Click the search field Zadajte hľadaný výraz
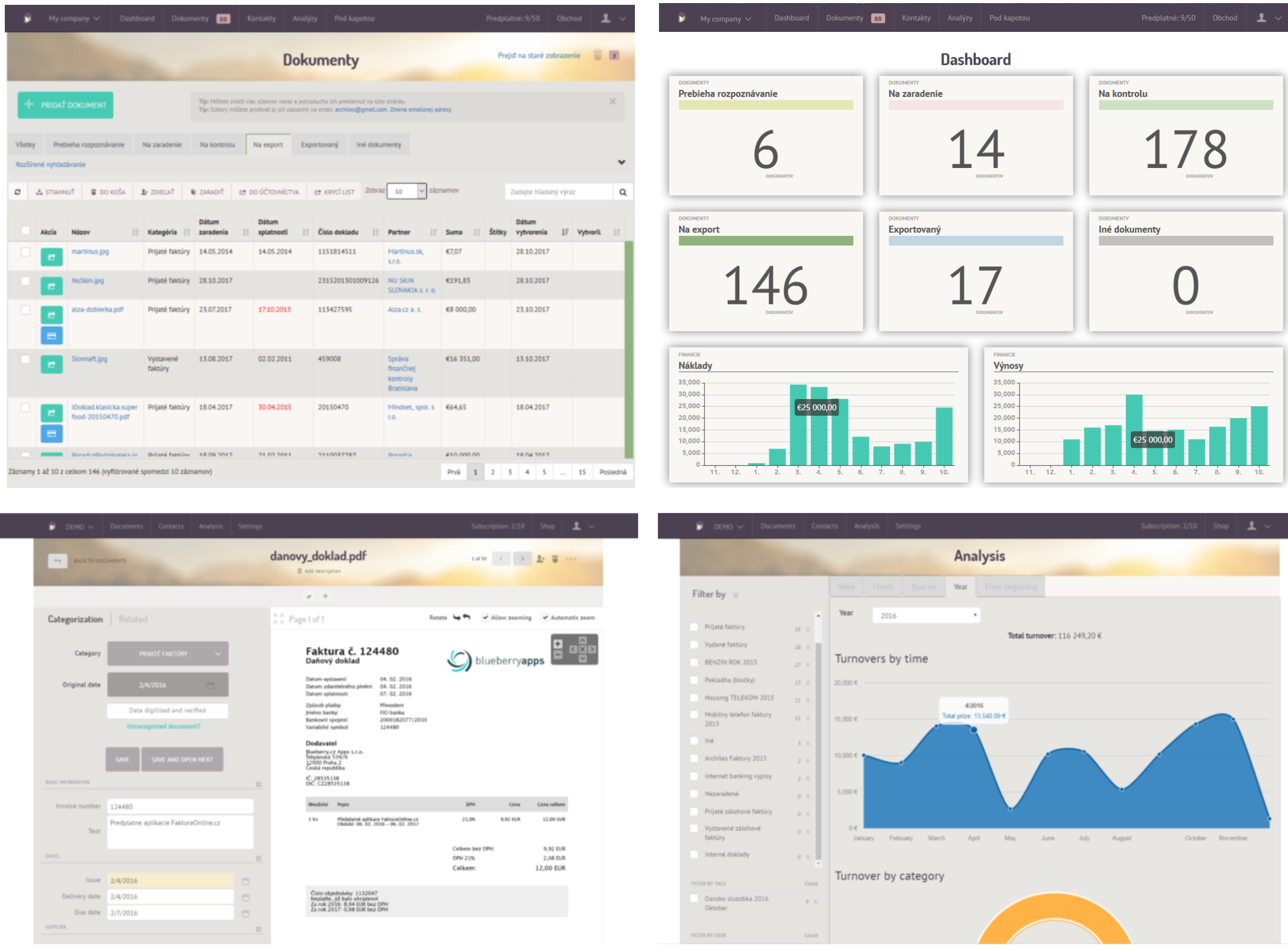1288x949 pixels. (558, 192)
